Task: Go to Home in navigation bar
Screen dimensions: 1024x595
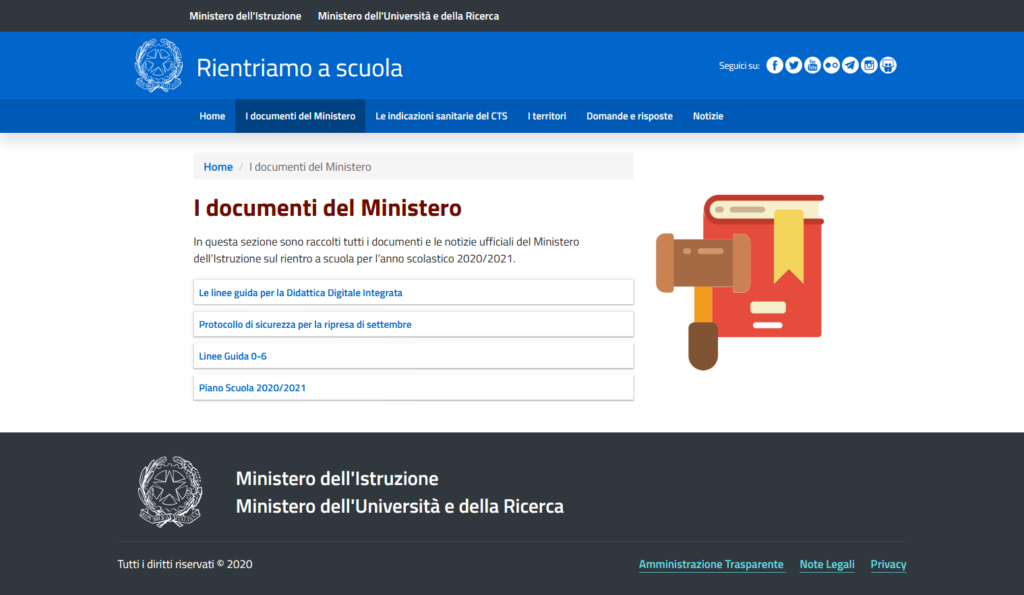Action: point(212,116)
